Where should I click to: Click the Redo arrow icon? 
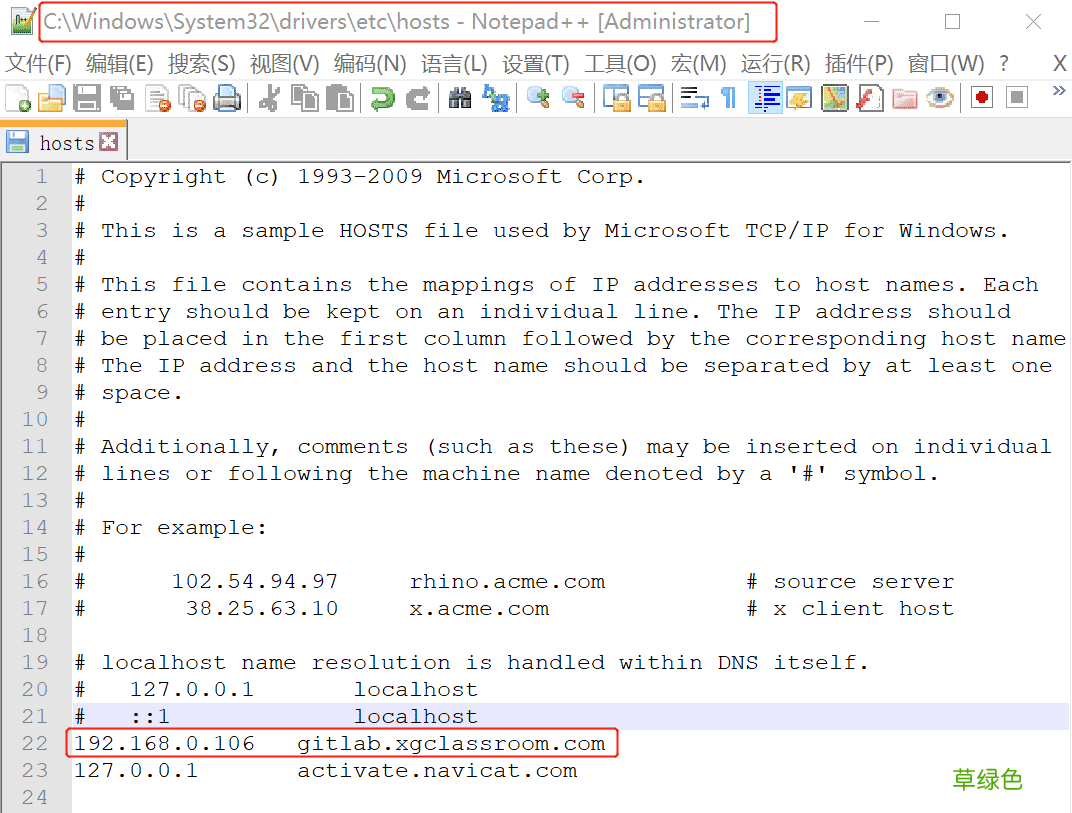(x=417, y=98)
